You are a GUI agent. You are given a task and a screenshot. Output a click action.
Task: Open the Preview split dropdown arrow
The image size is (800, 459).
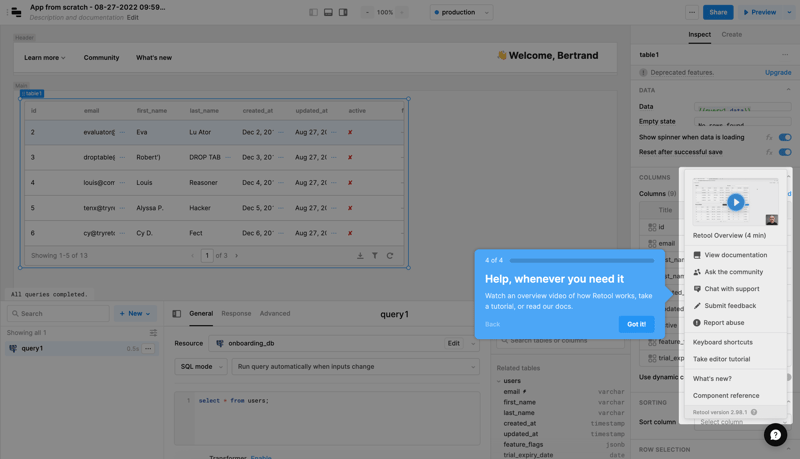(789, 12)
